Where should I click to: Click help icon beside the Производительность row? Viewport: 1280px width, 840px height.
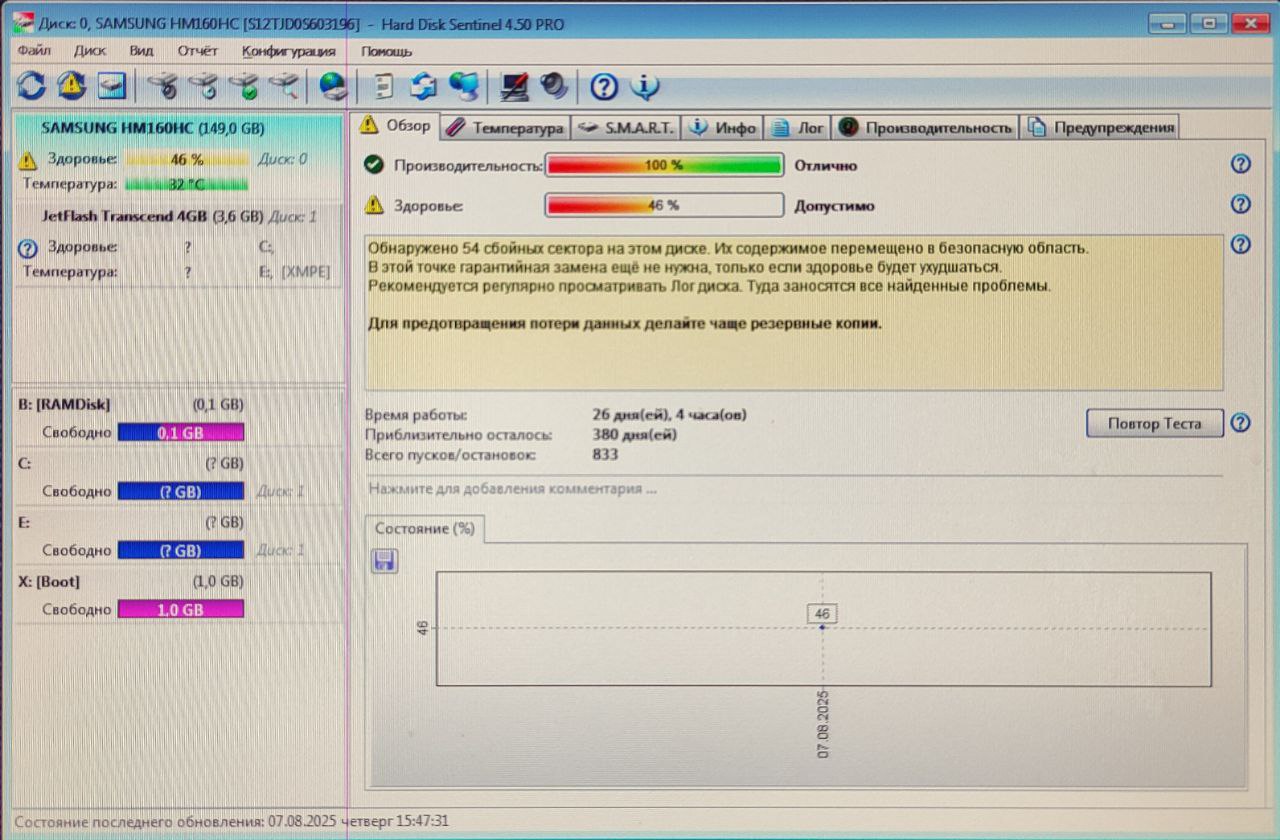pos(1241,165)
